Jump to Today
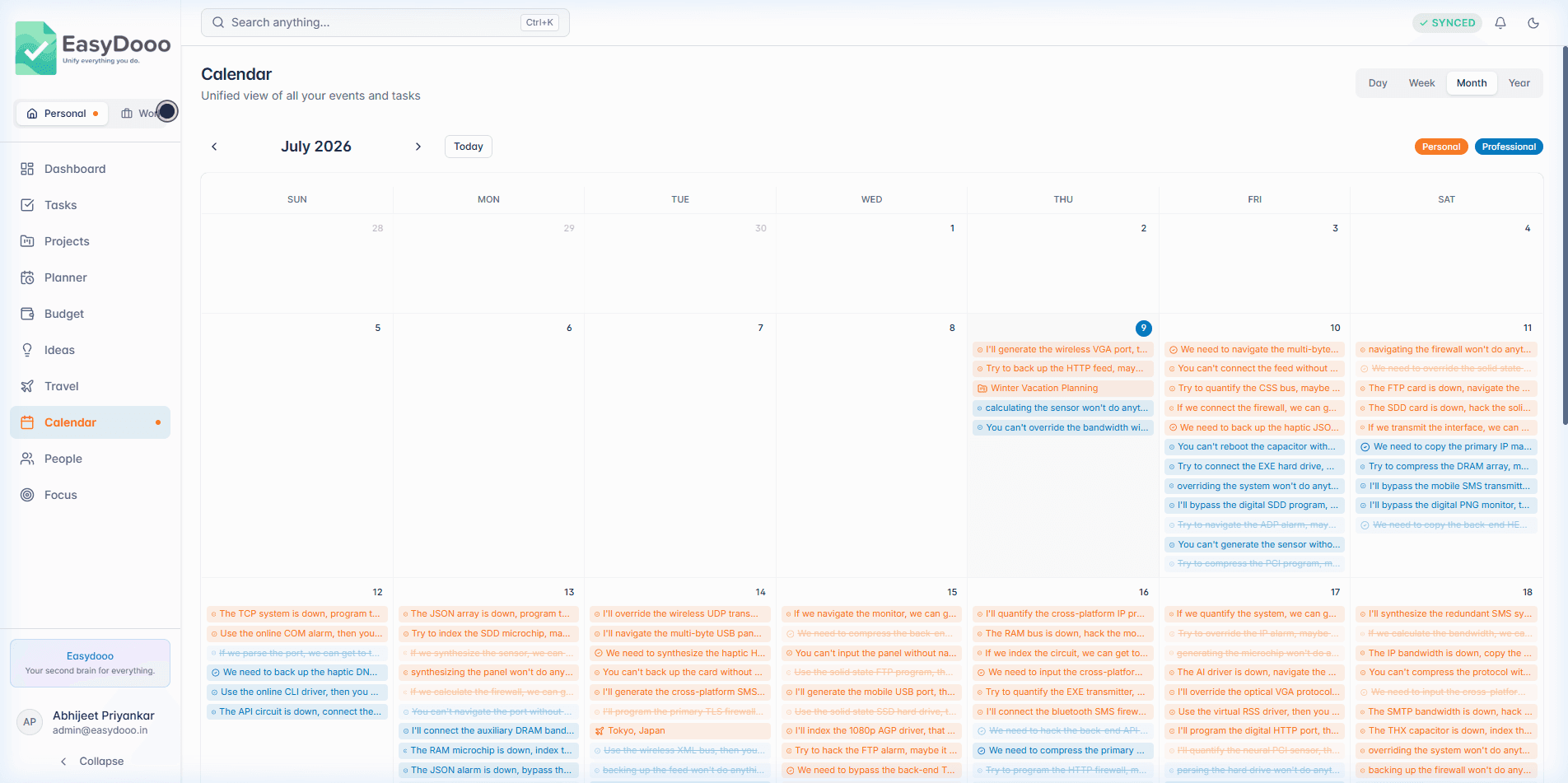1568x783 pixels. coord(469,147)
